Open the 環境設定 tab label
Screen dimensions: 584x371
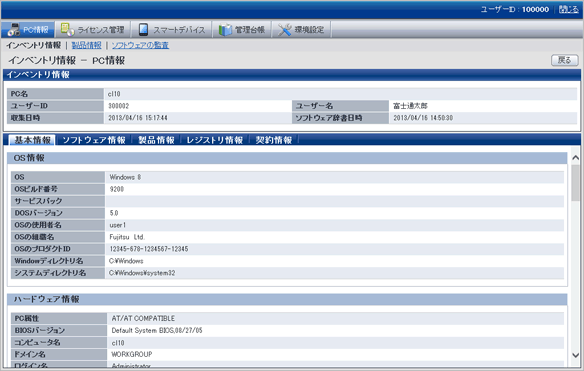pos(309,30)
